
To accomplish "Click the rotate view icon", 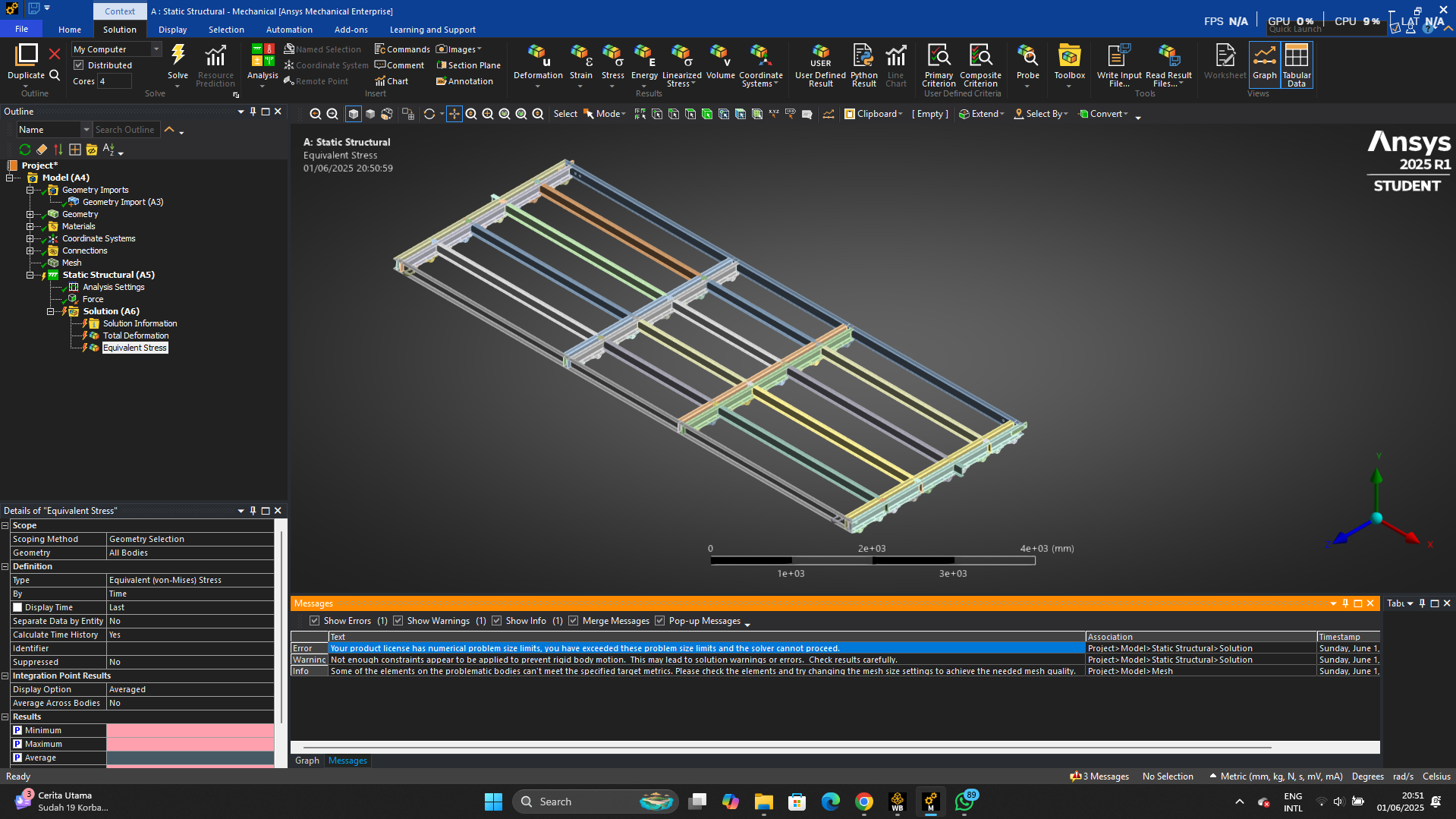I will 429,114.
